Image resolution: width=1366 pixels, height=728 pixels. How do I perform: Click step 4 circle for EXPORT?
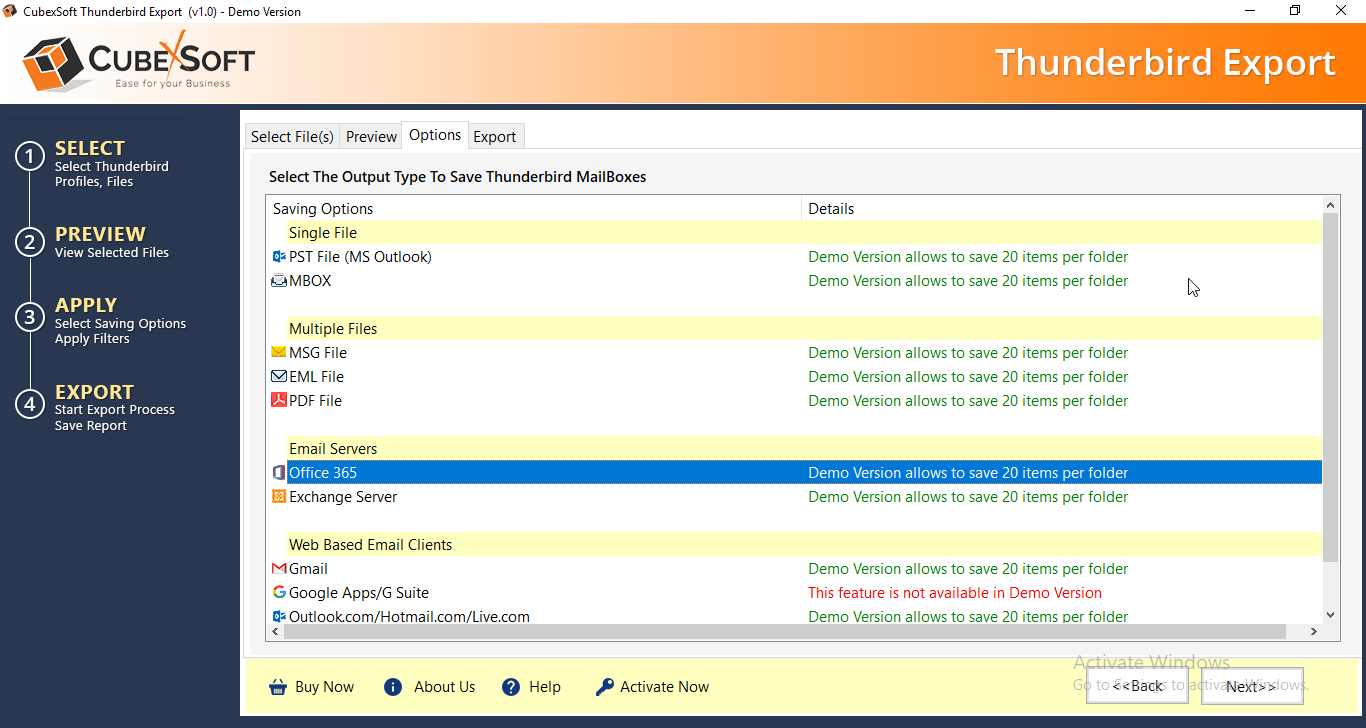point(30,404)
